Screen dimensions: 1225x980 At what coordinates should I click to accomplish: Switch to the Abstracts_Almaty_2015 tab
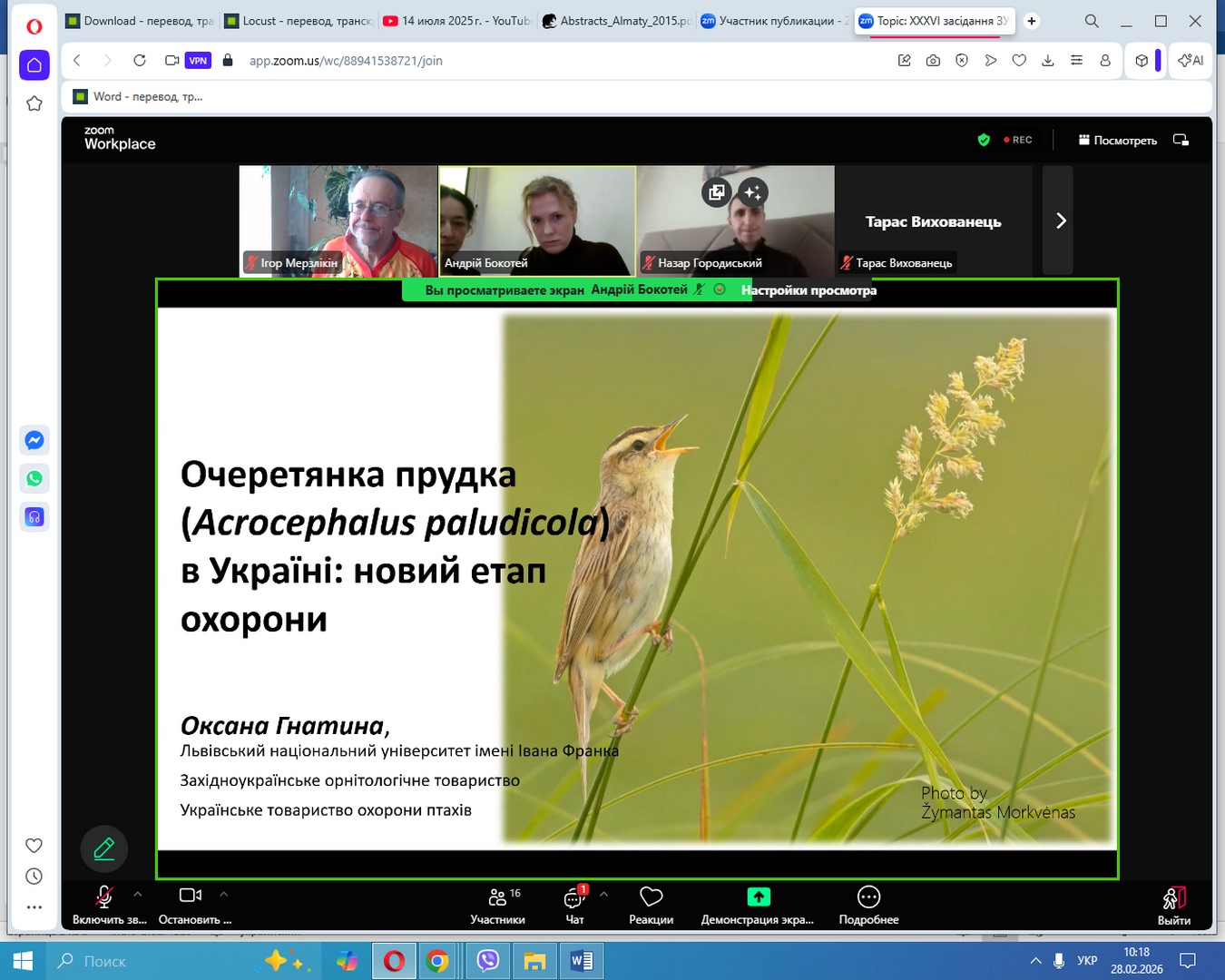(616, 21)
